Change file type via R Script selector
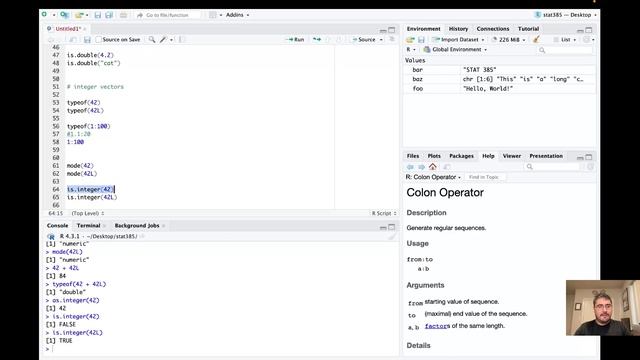The height and width of the screenshot is (360, 640). click(x=384, y=213)
